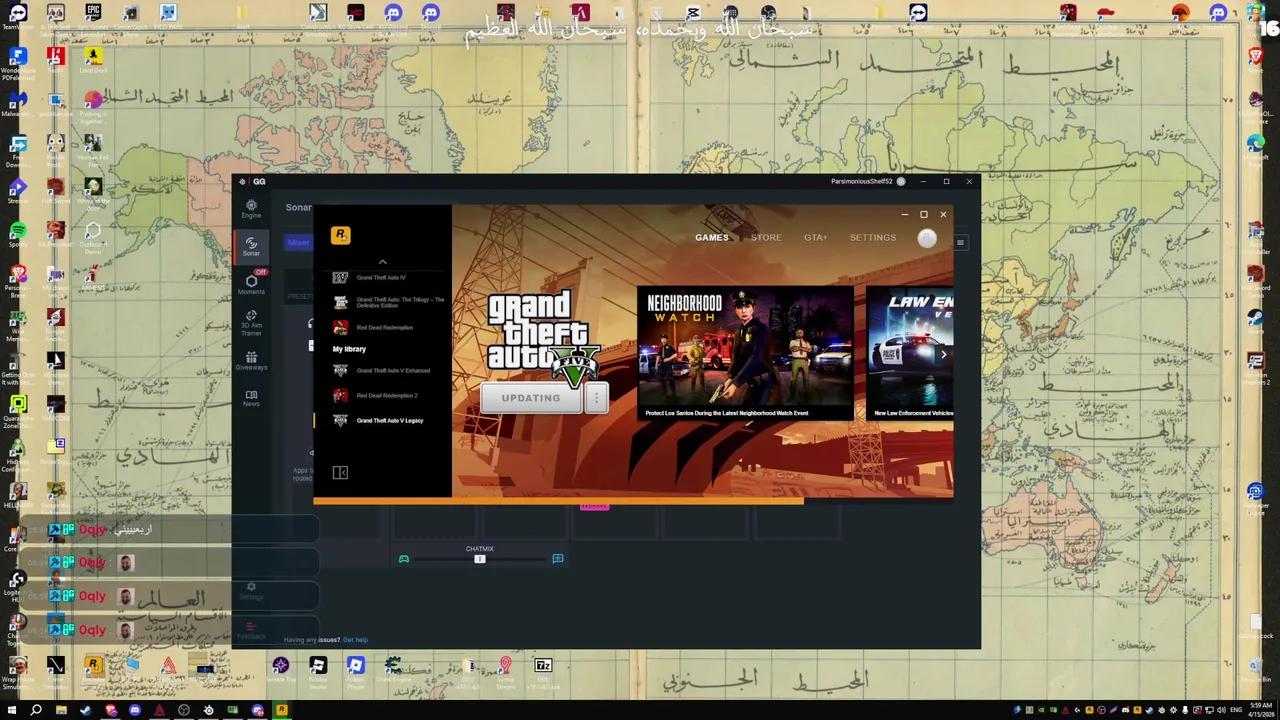Image resolution: width=1280 pixels, height=720 pixels.
Task: Open the Roblox Studio desktop shortcut
Action: point(318,669)
